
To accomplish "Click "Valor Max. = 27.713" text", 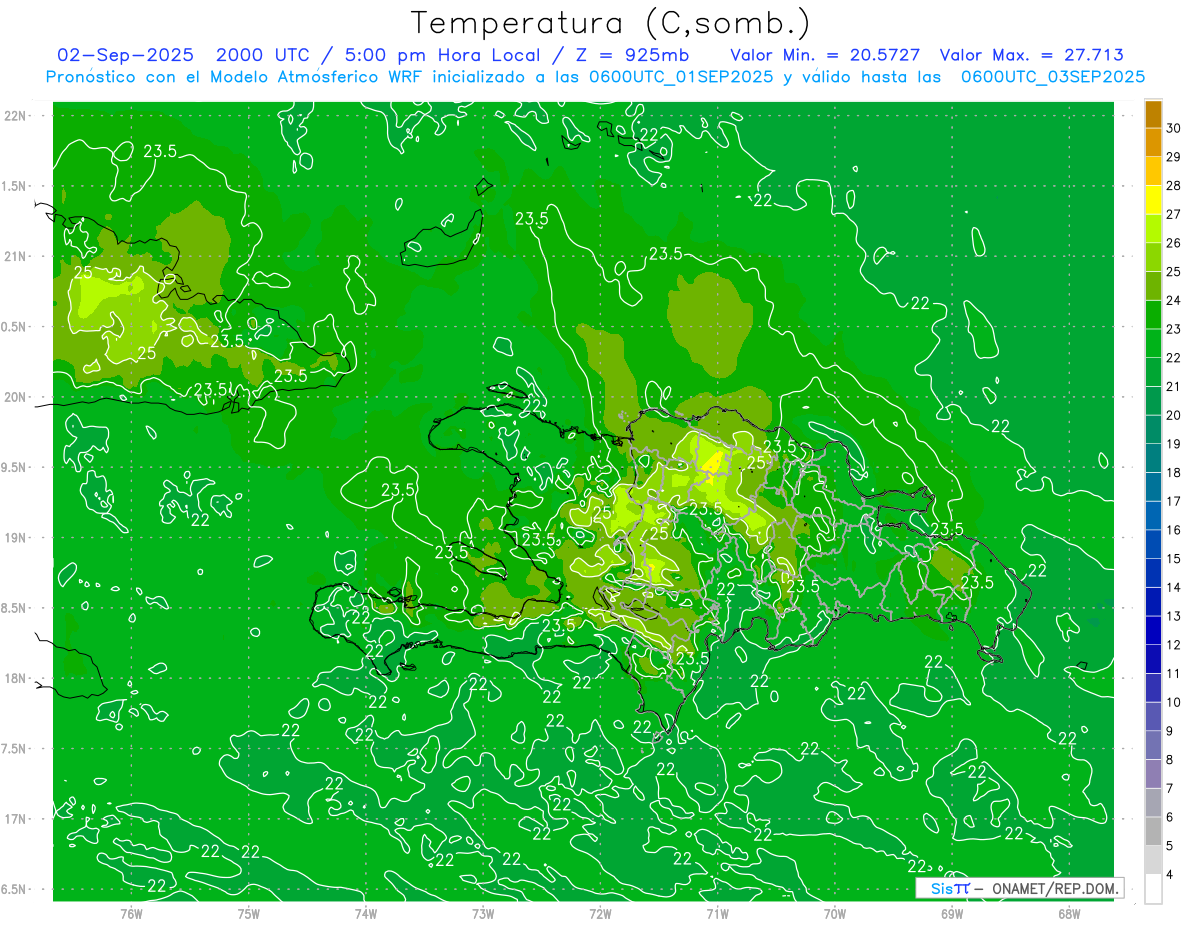I will tap(1031, 55).
